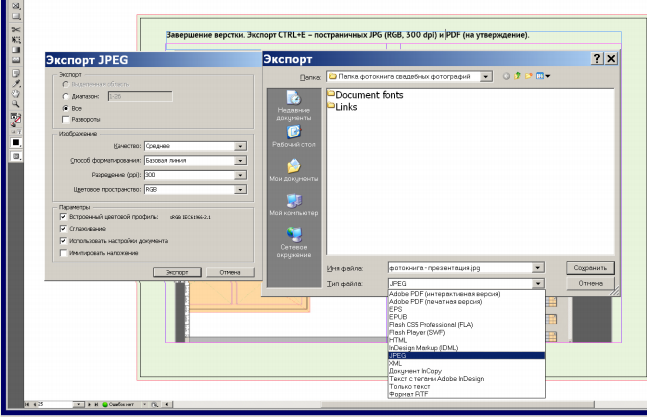Open the page number dropdown in status bar

[79, 405]
